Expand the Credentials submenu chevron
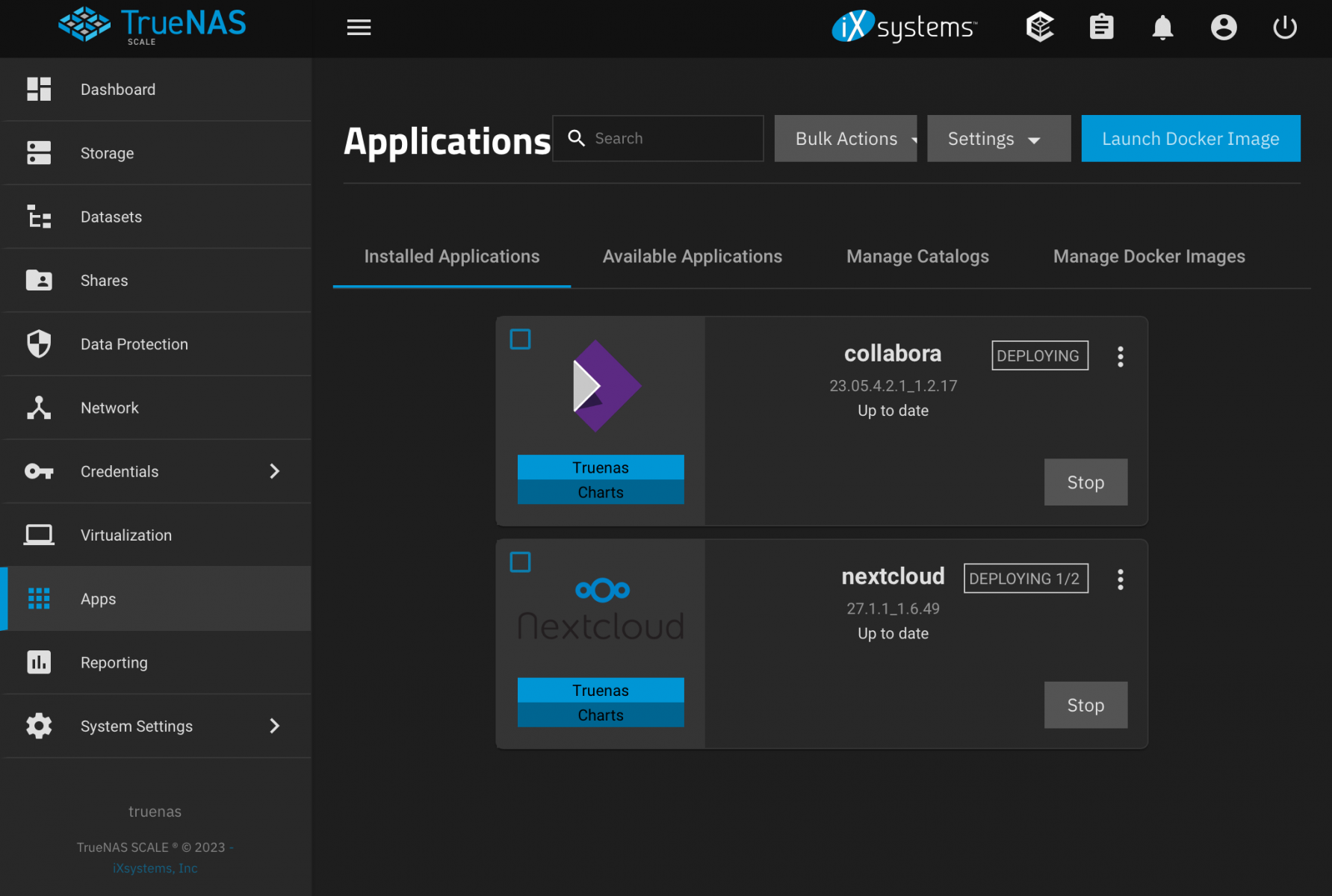The width and height of the screenshot is (1332, 896). coord(274,471)
